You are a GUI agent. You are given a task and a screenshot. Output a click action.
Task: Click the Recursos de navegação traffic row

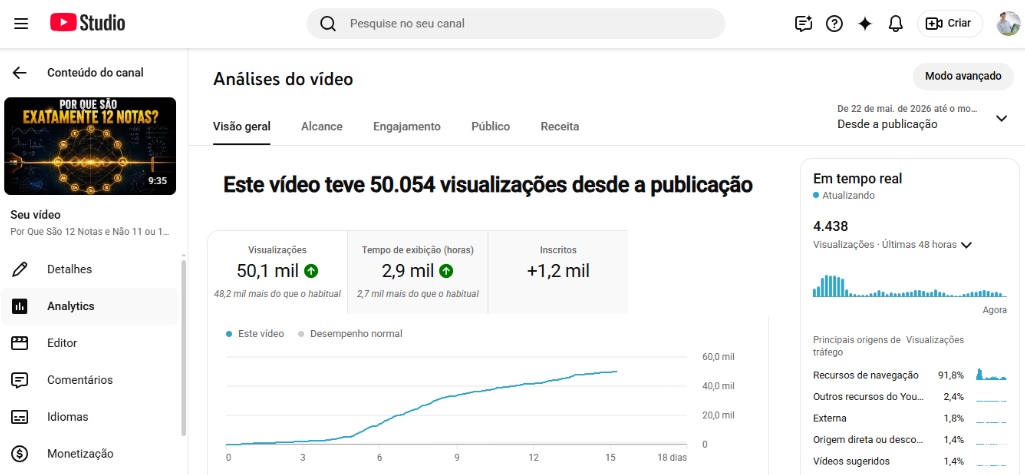[x=910, y=375]
